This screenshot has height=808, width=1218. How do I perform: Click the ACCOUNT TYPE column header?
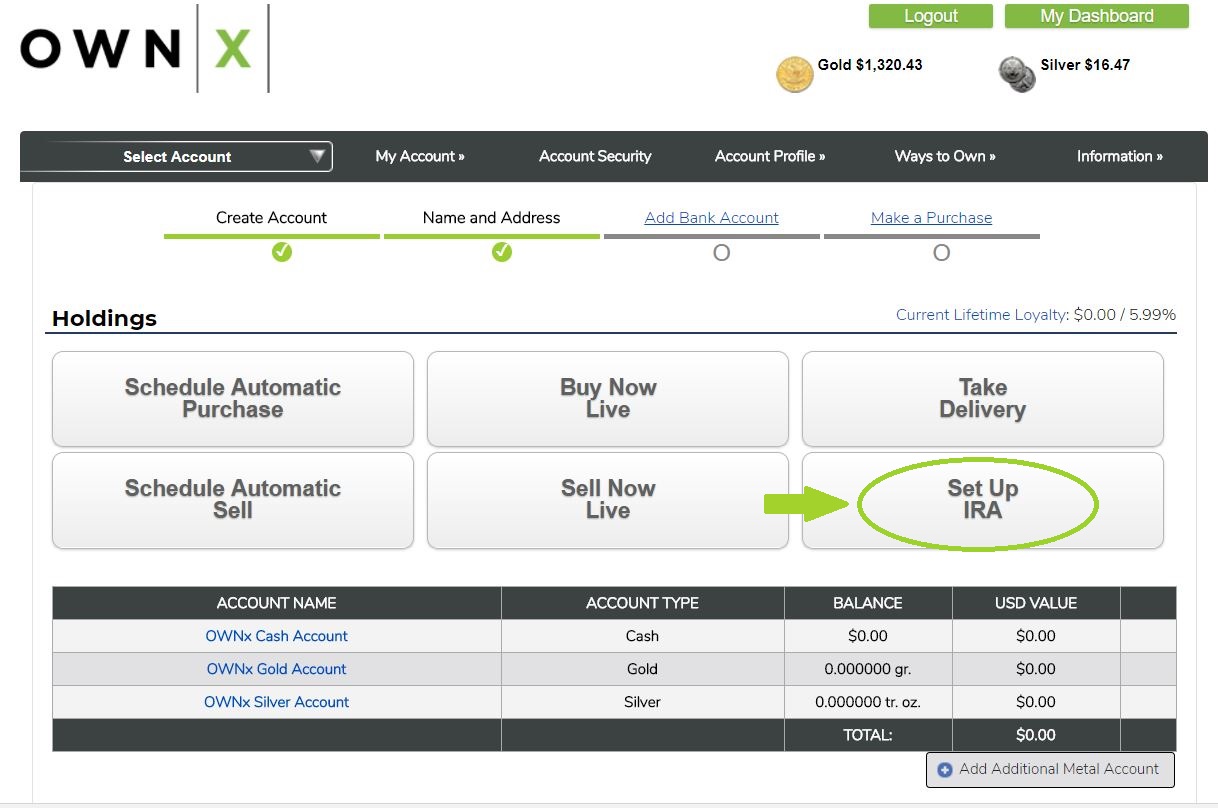tap(643, 603)
